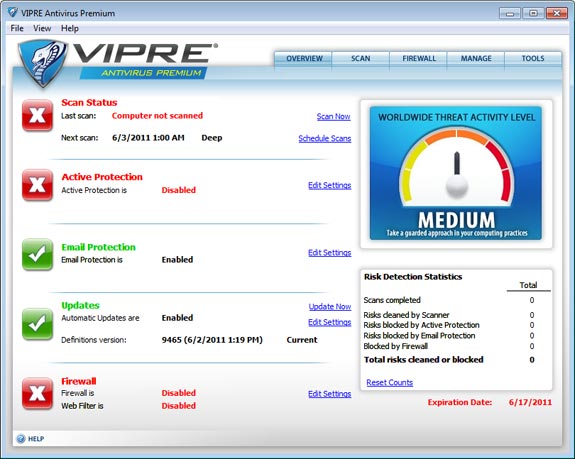Viewport: 575px width, 459px height.
Task: Click the title bar VIPRE app icon
Action: 12,12
